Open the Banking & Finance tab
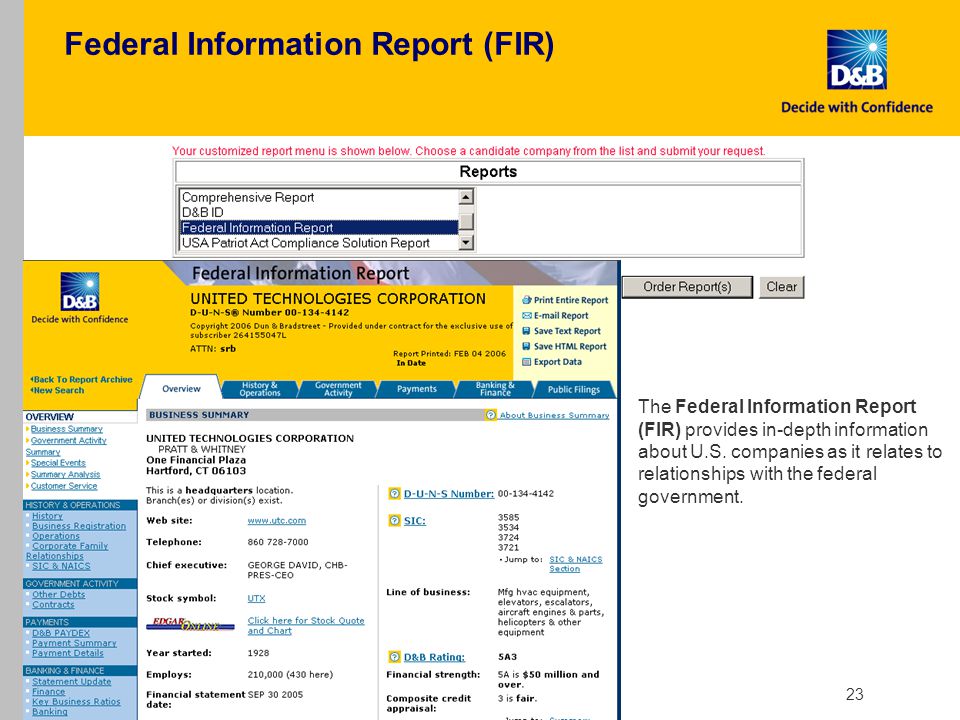This screenshot has height=720, width=960. point(495,389)
